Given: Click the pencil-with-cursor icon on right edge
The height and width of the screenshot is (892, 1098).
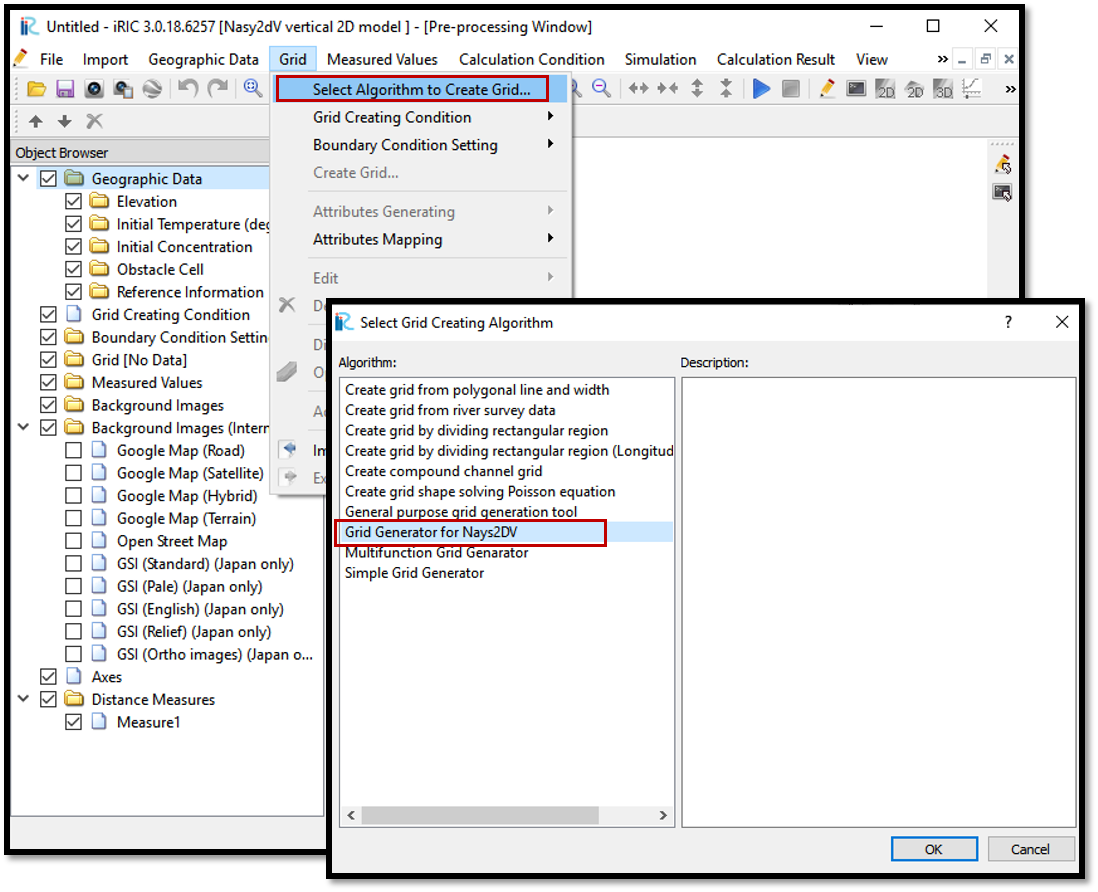Looking at the screenshot, I should point(1003,165).
